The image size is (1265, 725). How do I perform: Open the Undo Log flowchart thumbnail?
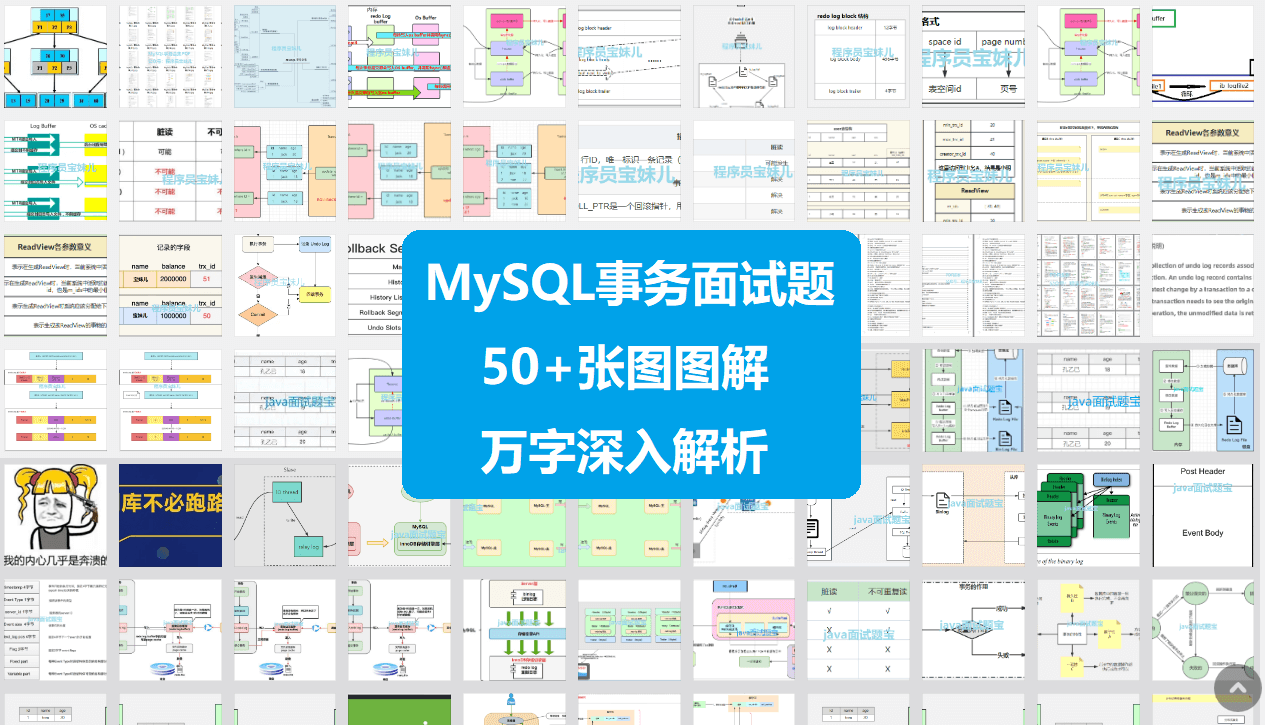click(285, 286)
